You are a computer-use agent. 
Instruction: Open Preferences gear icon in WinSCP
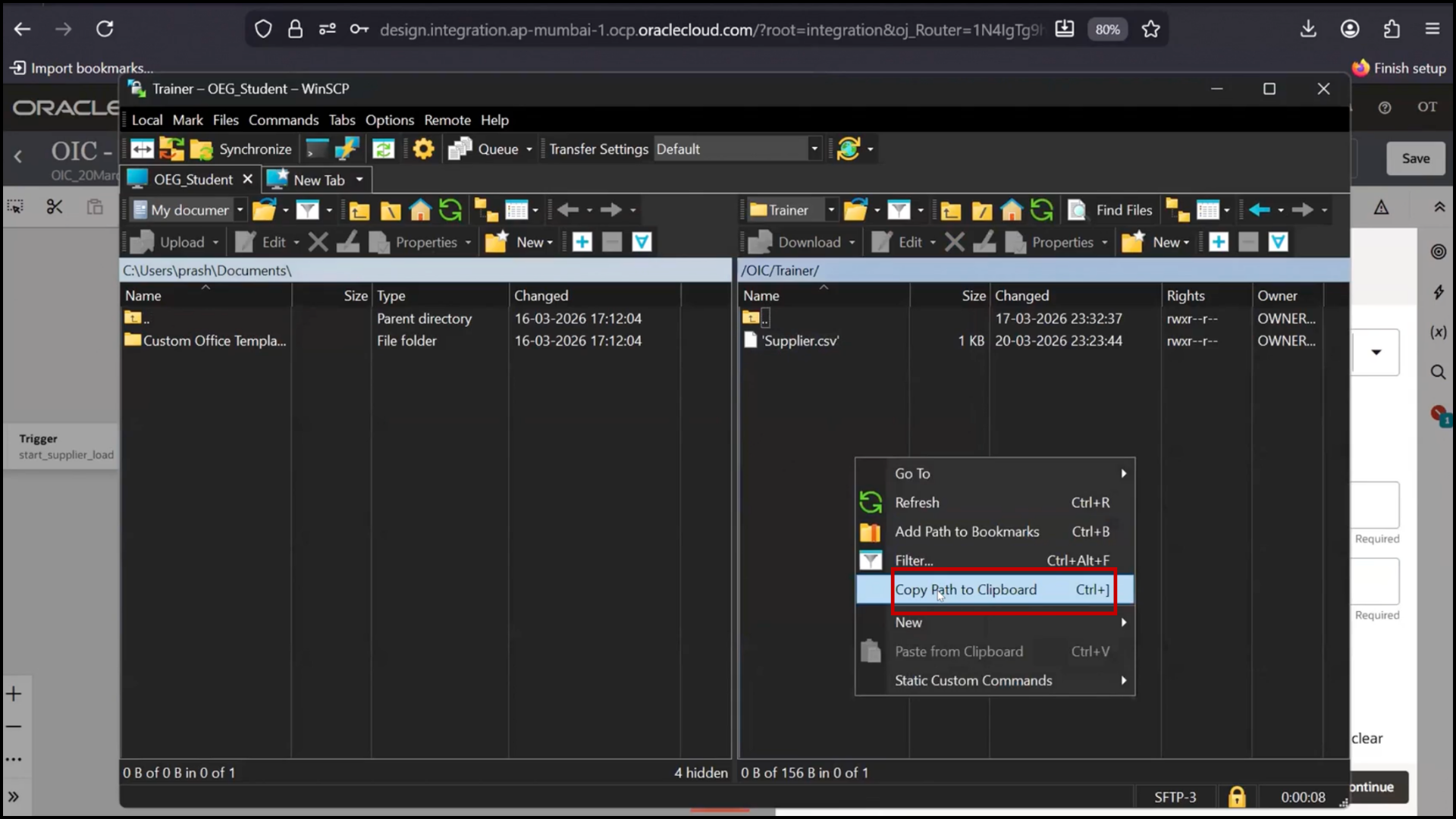click(x=423, y=149)
